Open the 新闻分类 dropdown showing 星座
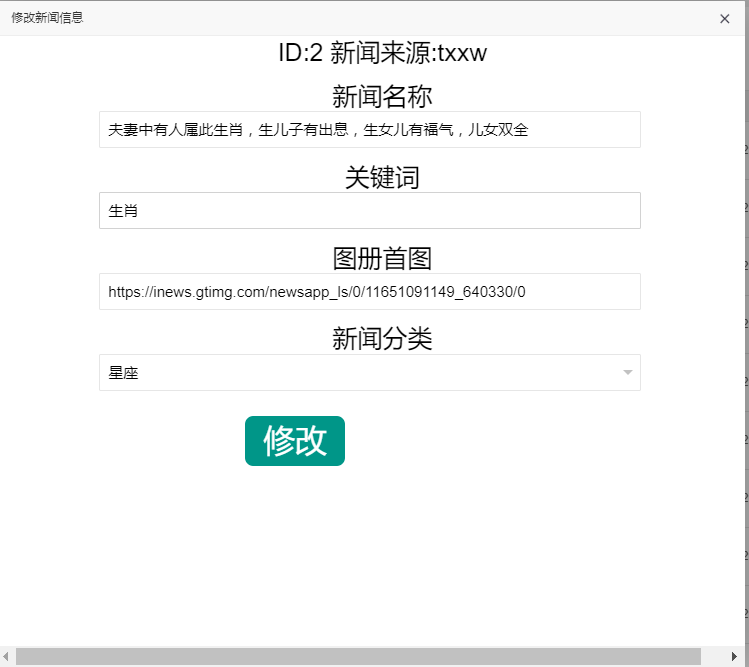The width and height of the screenshot is (749, 667). [370, 373]
